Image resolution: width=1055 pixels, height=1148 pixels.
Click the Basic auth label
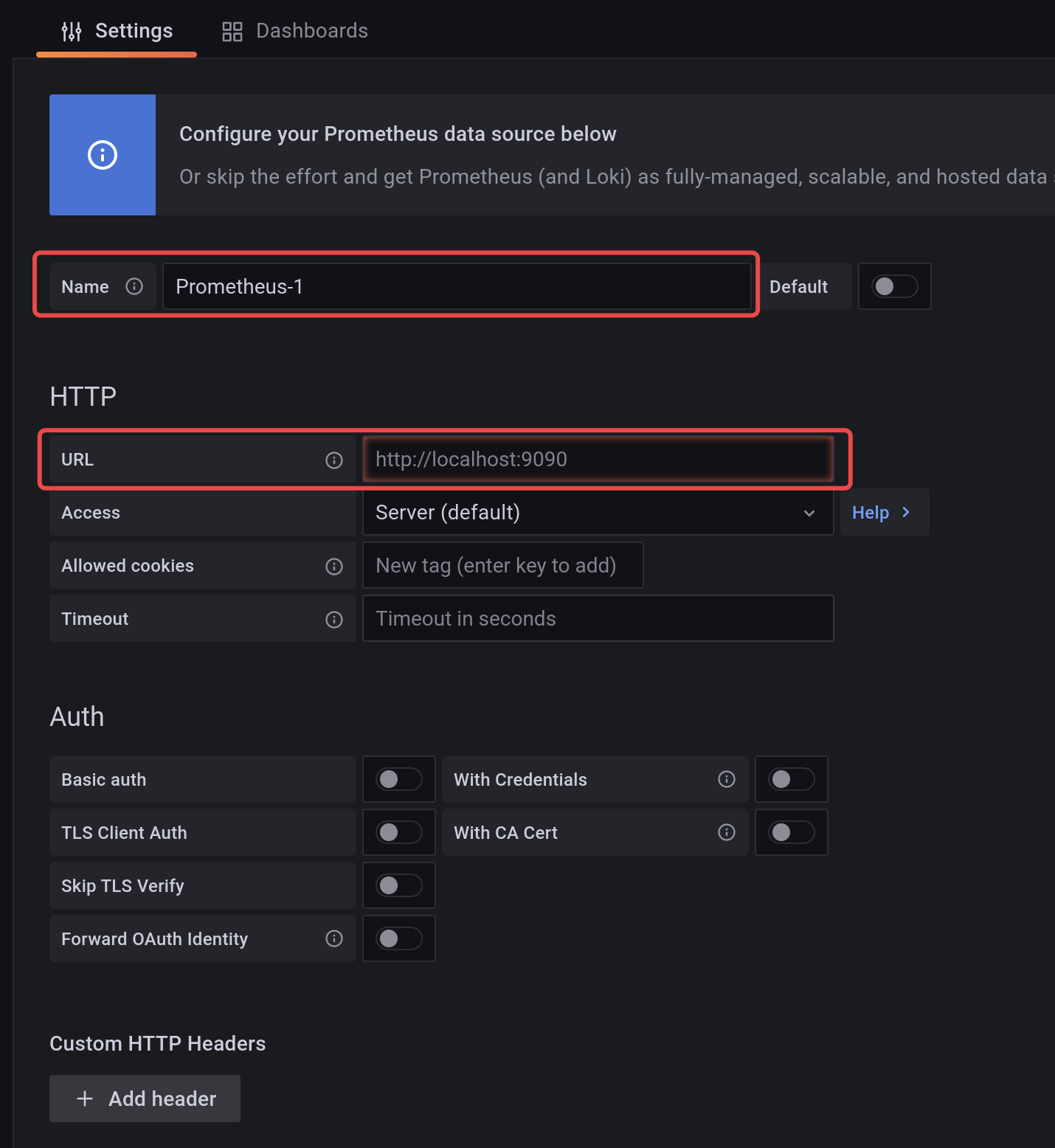[104, 779]
